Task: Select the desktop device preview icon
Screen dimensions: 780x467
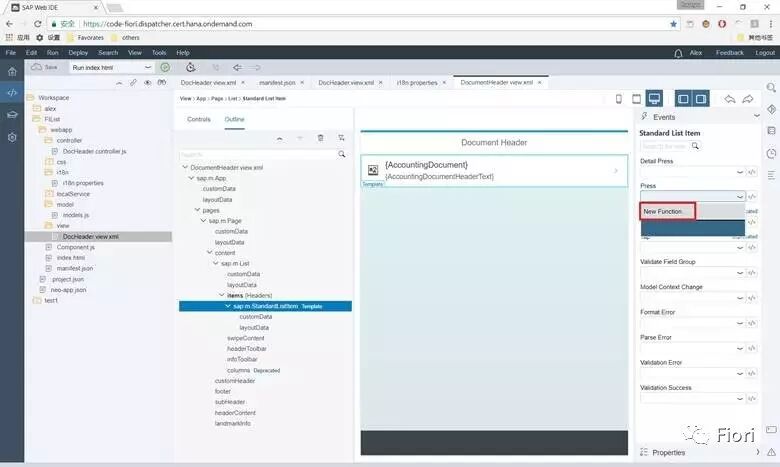Action: [x=654, y=98]
